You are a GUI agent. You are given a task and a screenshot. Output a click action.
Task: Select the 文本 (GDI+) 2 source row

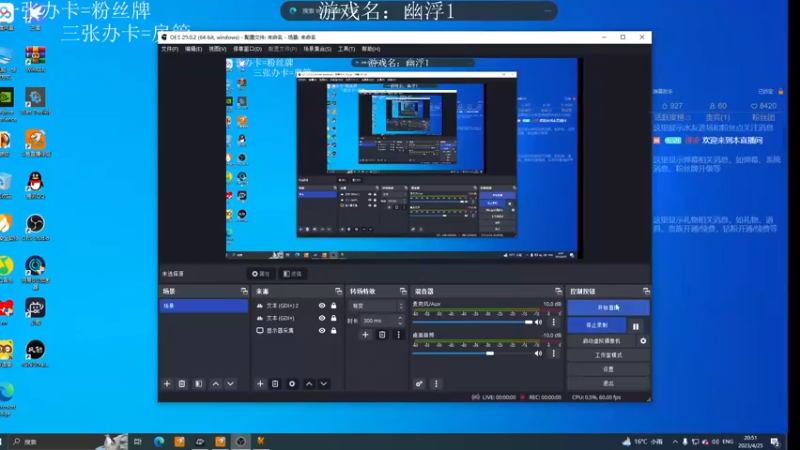[x=297, y=306]
